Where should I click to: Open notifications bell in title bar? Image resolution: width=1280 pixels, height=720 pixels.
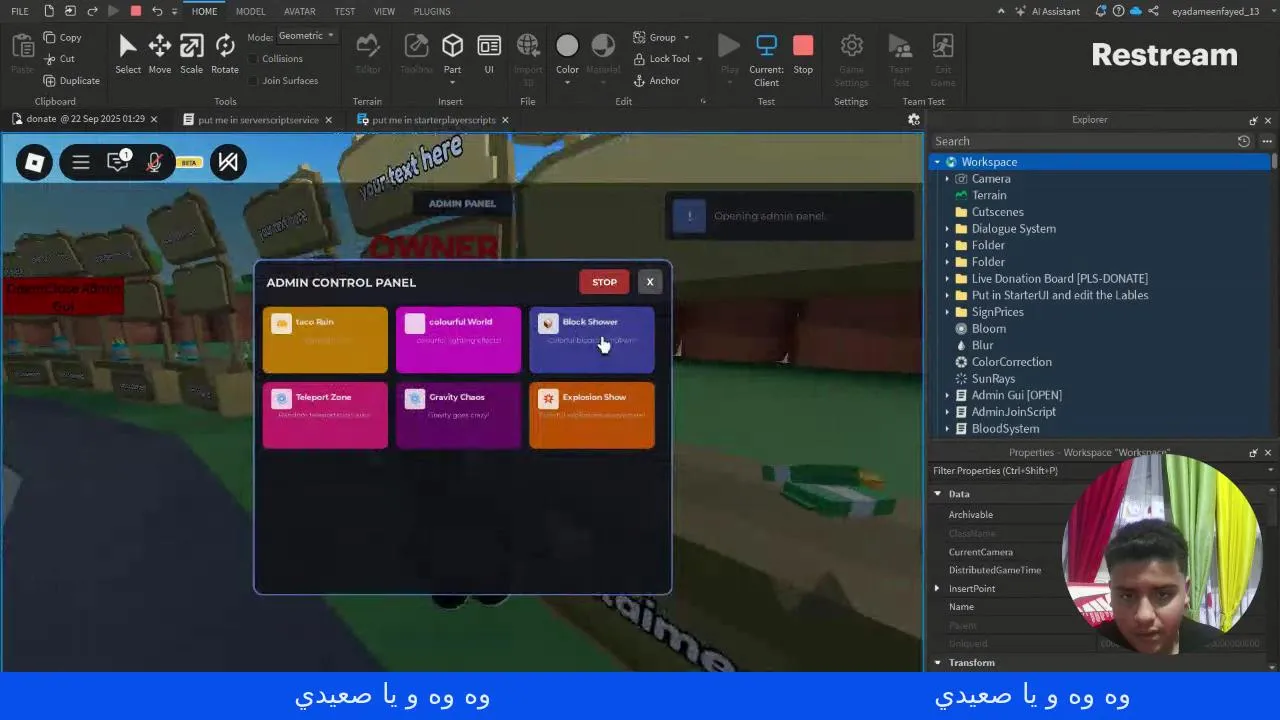tap(1101, 11)
